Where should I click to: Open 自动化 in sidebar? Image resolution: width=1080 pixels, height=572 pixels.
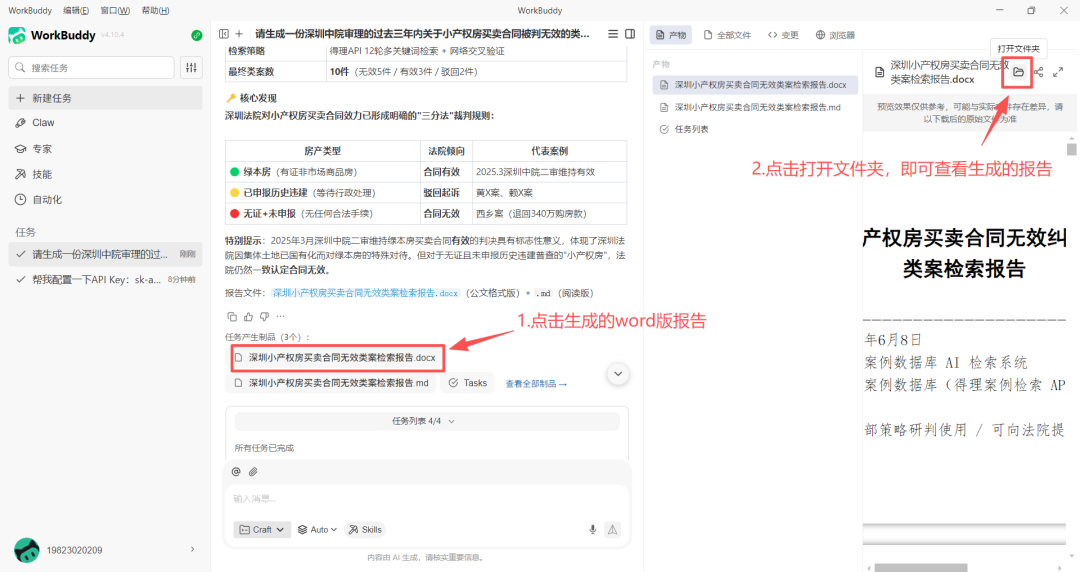(105, 199)
